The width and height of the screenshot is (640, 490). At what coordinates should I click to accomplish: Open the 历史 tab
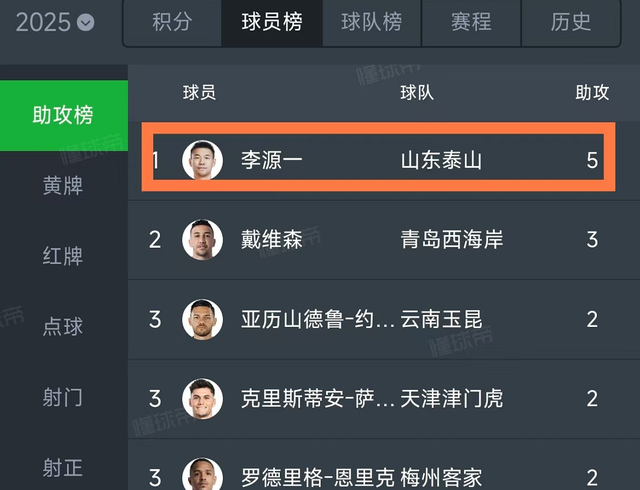(571, 22)
